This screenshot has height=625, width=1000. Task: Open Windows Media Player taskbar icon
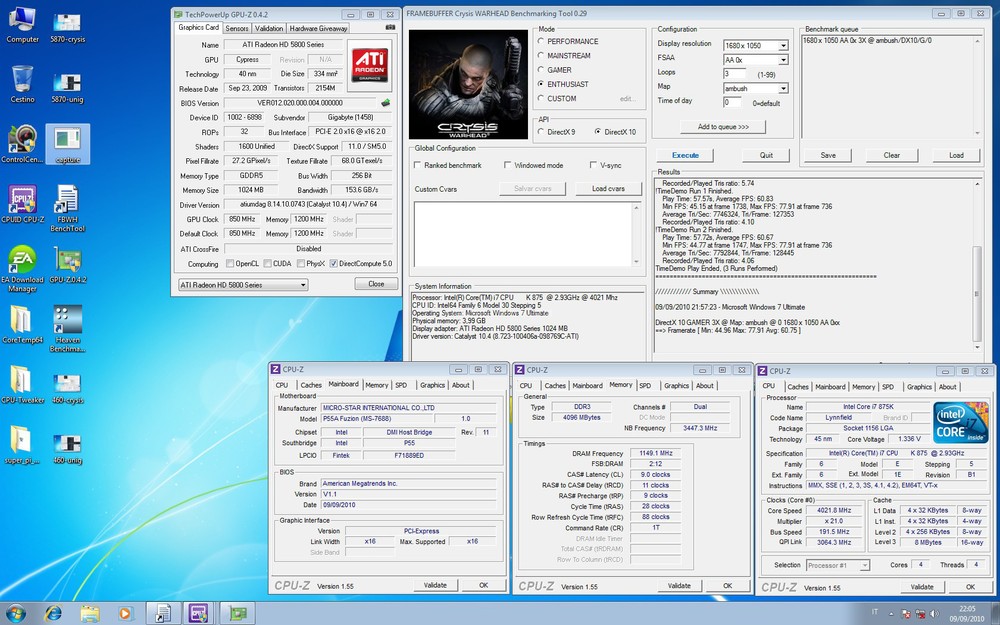coord(125,614)
